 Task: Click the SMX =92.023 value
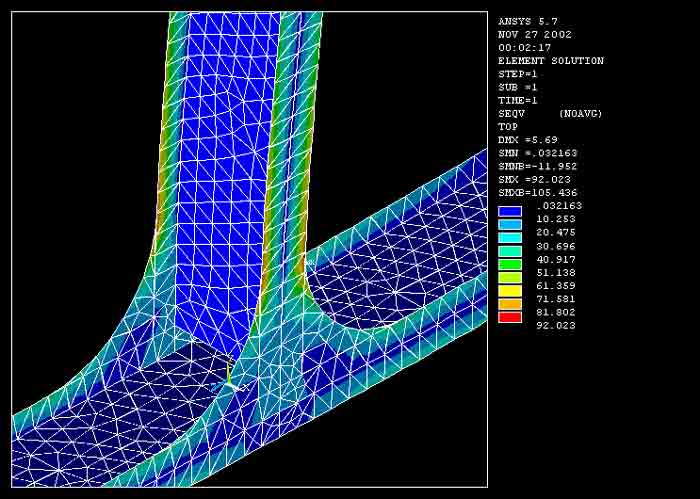(x=534, y=179)
